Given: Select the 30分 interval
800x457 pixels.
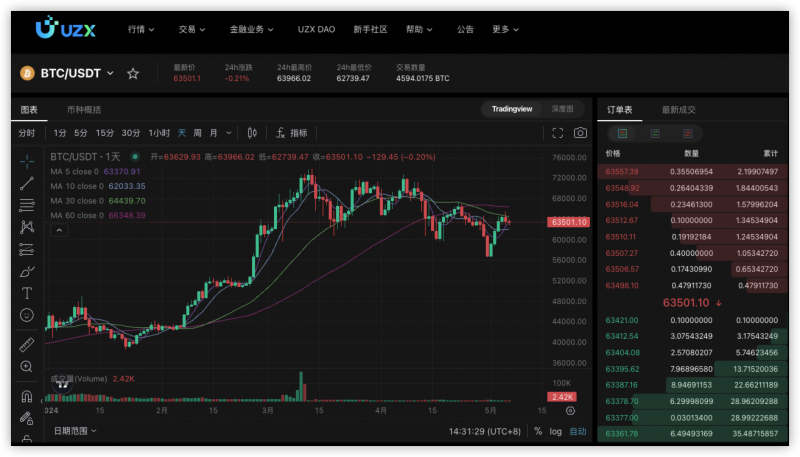Looking at the screenshot, I should pyautogui.click(x=131, y=133).
